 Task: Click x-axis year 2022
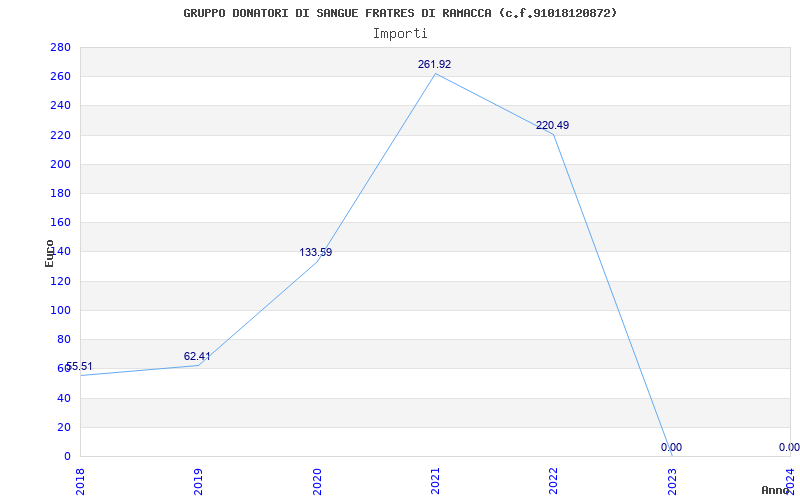(554, 482)
